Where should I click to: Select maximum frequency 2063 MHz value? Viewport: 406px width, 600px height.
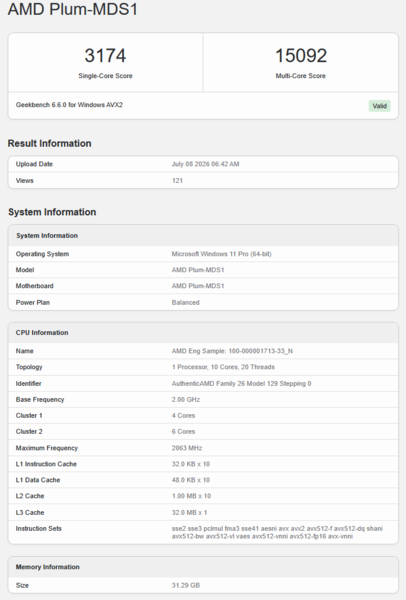pos(187,448)
